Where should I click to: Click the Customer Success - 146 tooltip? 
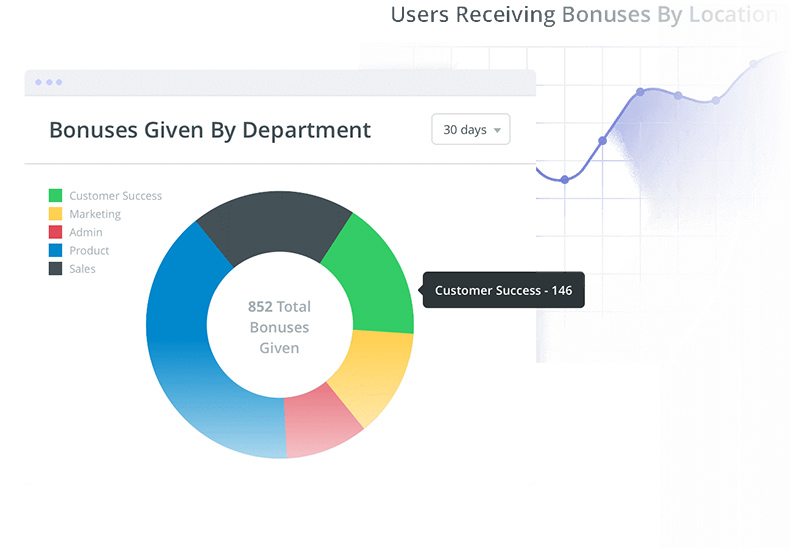coord(504,290)
